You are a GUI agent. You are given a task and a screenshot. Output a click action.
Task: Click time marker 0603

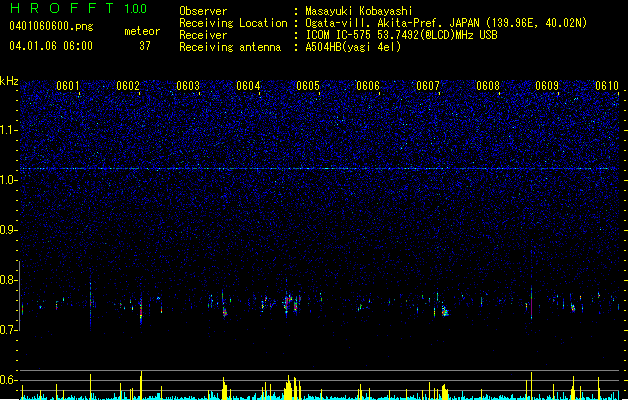point(188,86)
